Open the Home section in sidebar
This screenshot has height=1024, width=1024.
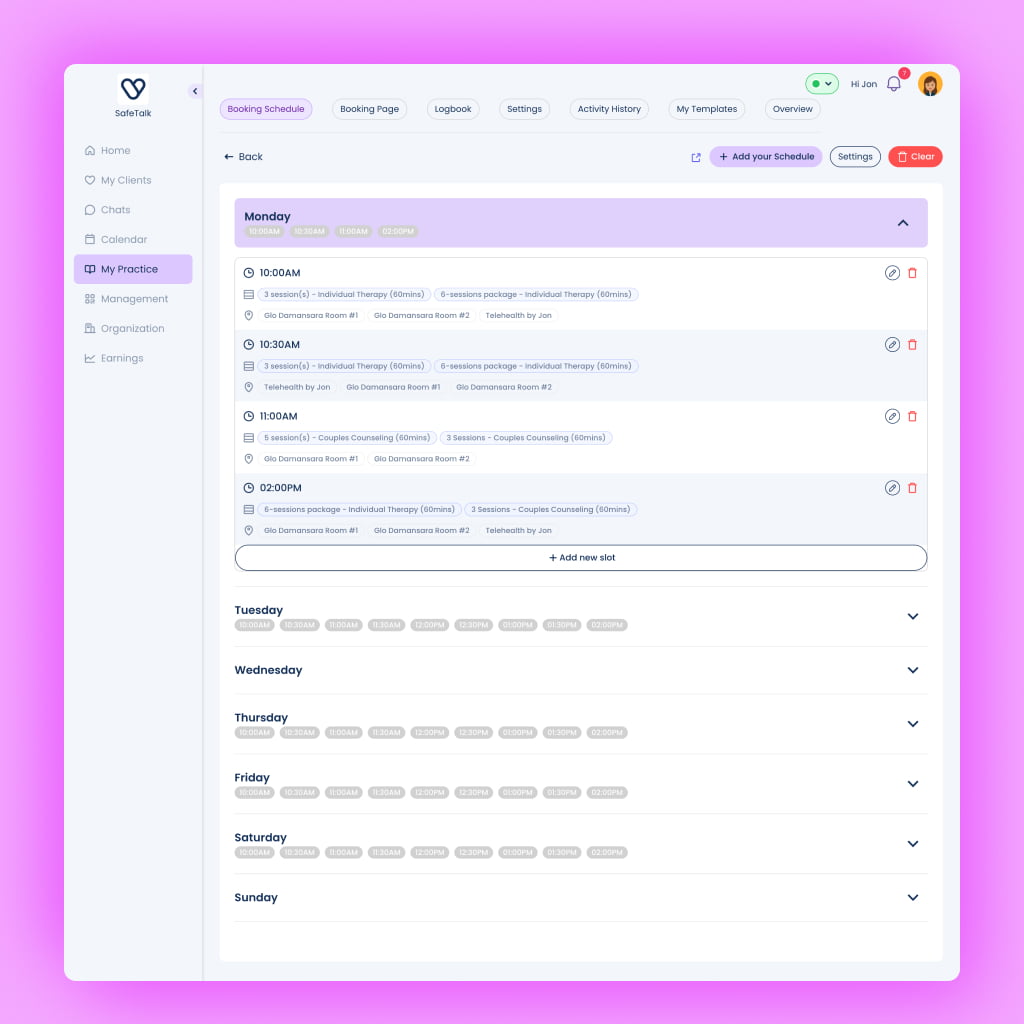point(115,150)
